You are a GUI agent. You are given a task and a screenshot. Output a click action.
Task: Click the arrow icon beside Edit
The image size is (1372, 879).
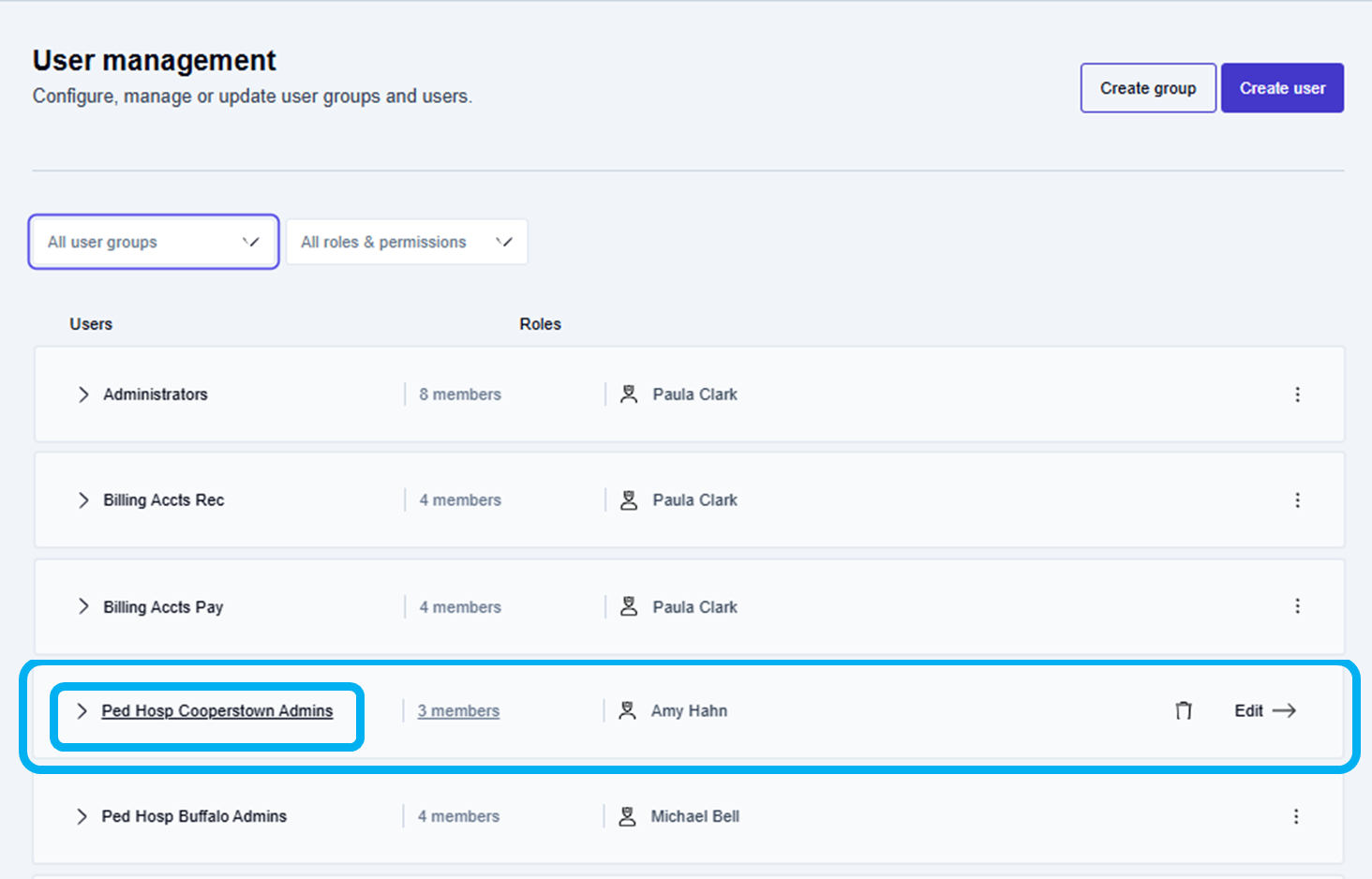1284,710
